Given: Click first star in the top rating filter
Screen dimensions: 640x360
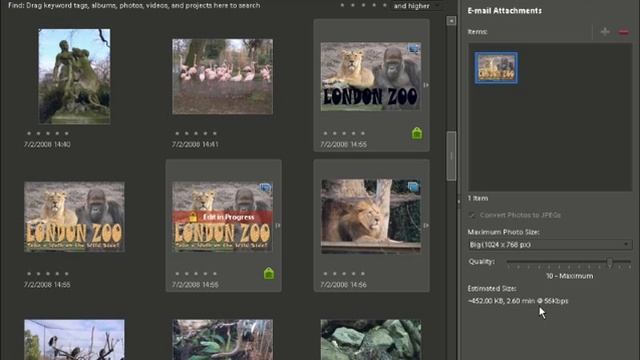Looking at the screenshot, I should pyautogui.click(x=342, y=5).
